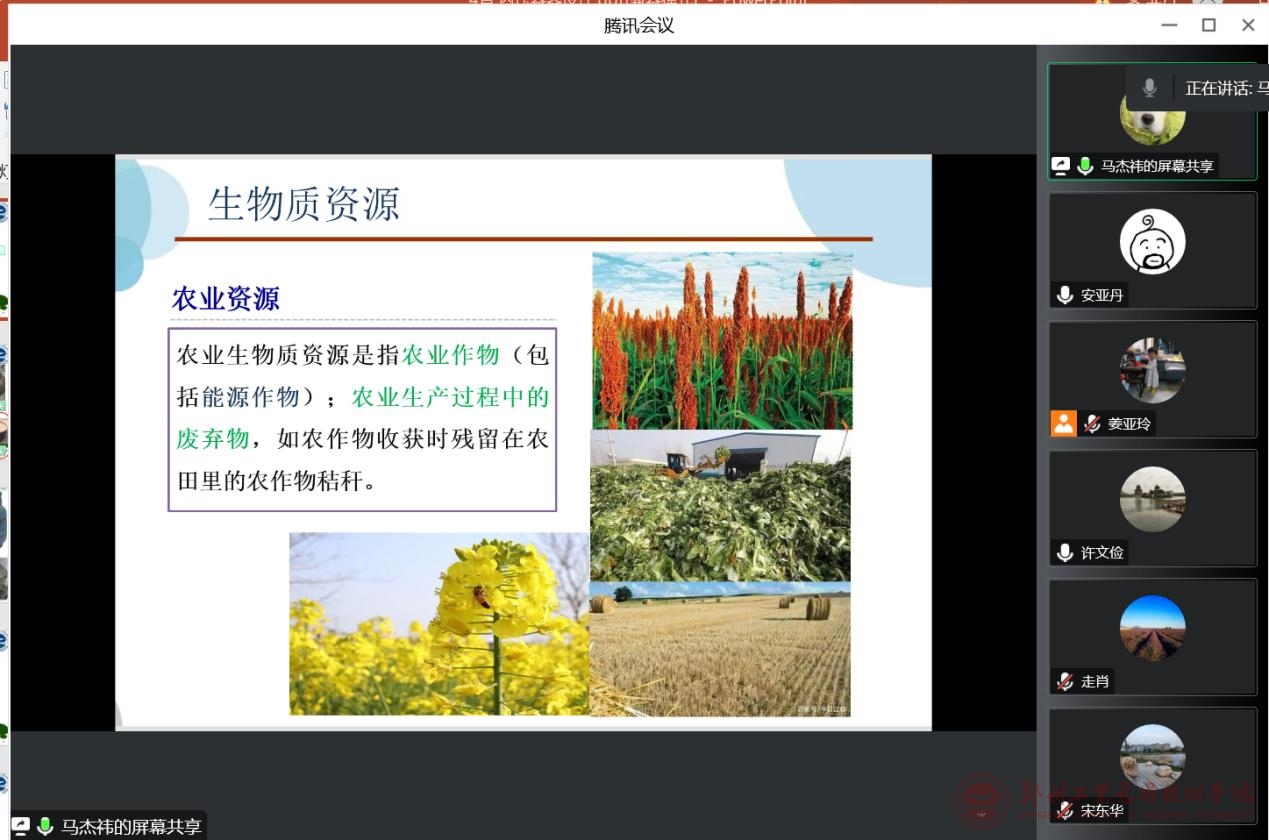Click the 正在讲话 speaker banner
The height and width of the screenshot is (840, 1269).
click(x=1218, y=88)
